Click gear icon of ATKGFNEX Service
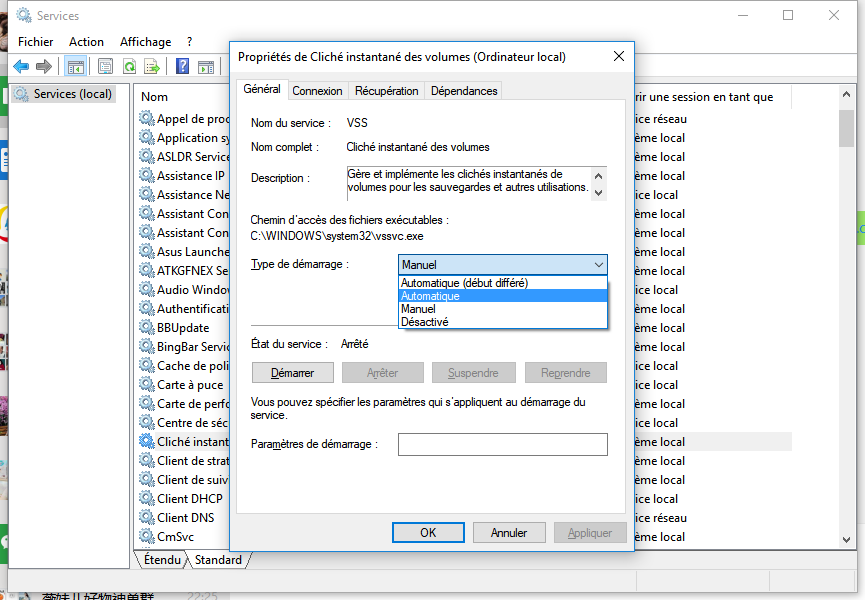This screenshot has width=865, height=600. pos(146,270)
